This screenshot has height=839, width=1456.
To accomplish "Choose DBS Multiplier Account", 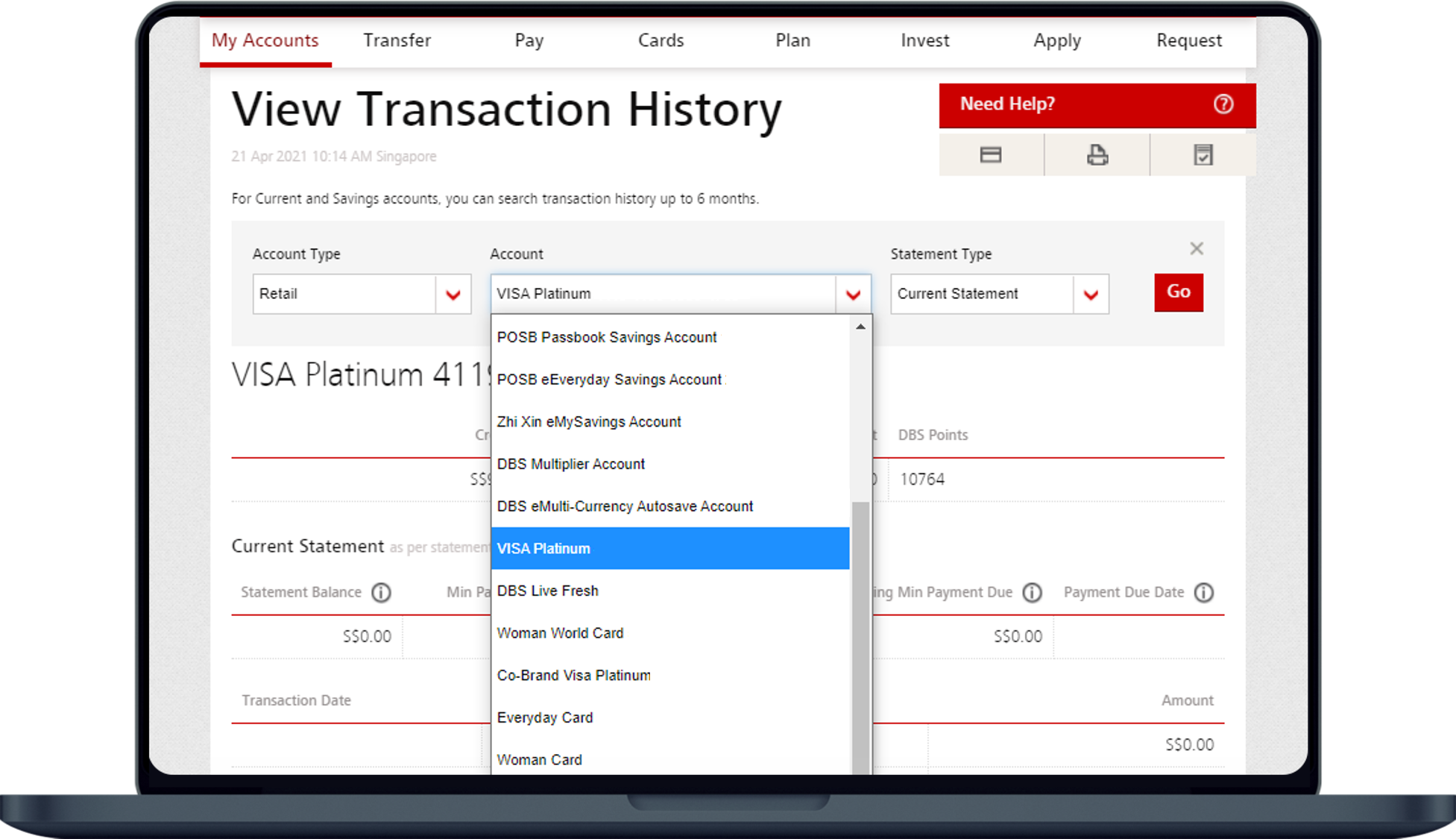I will point(670,464).
